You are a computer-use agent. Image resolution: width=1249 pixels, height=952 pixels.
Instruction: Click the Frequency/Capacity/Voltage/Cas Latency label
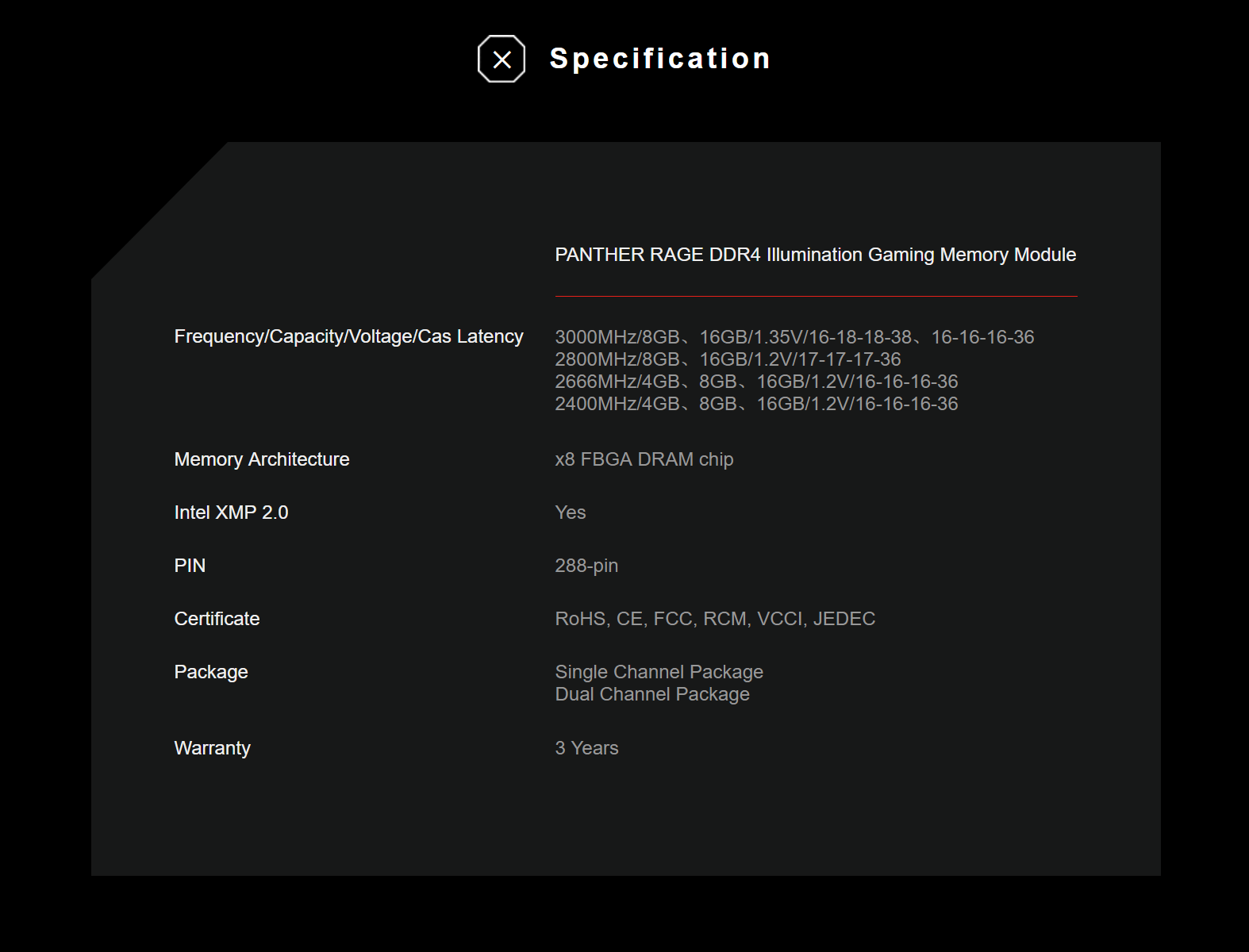tap(349, 336)
